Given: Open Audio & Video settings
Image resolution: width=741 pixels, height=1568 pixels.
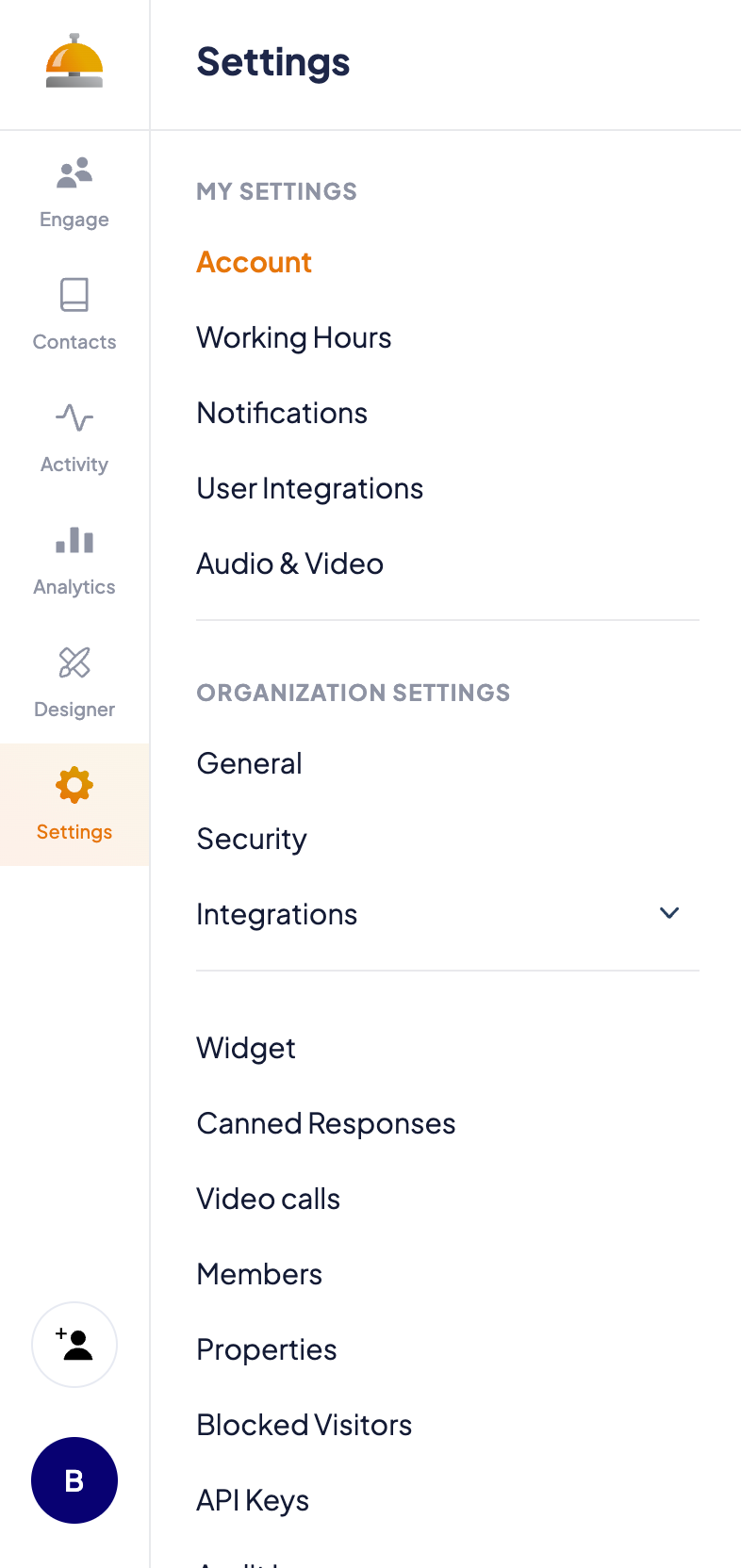Looking at the screenshot, I should point(289,563).
